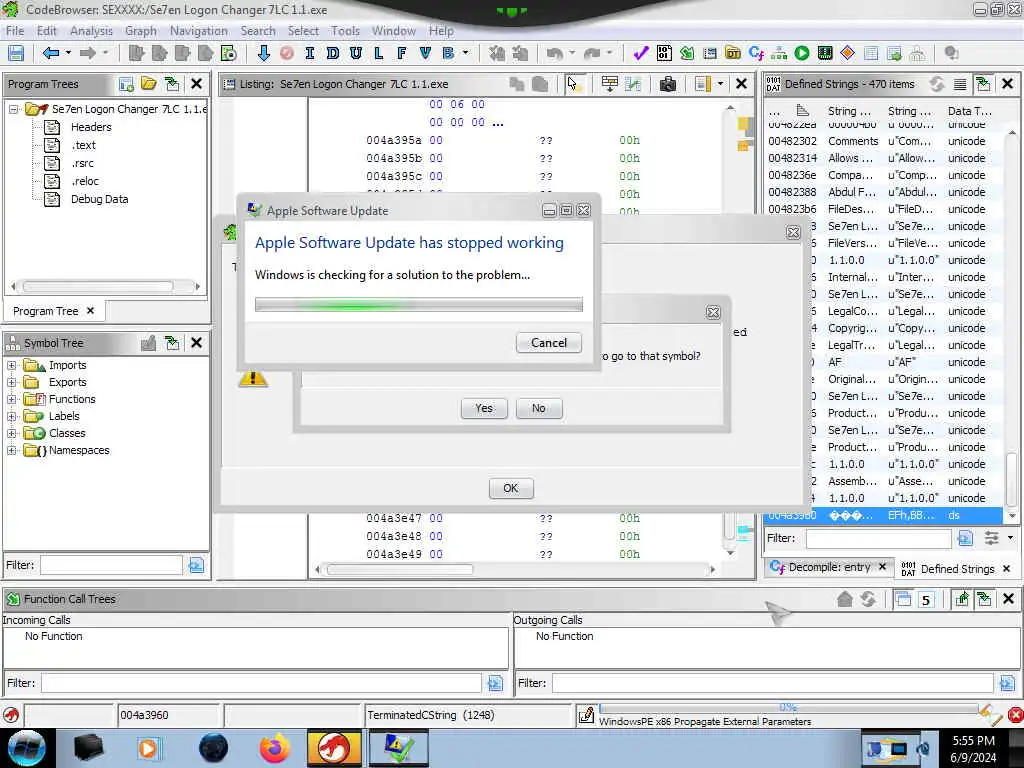The image size is (1024, 768).
Task: Click the L (next label) toolbar icon
Action: click(378, 54)
